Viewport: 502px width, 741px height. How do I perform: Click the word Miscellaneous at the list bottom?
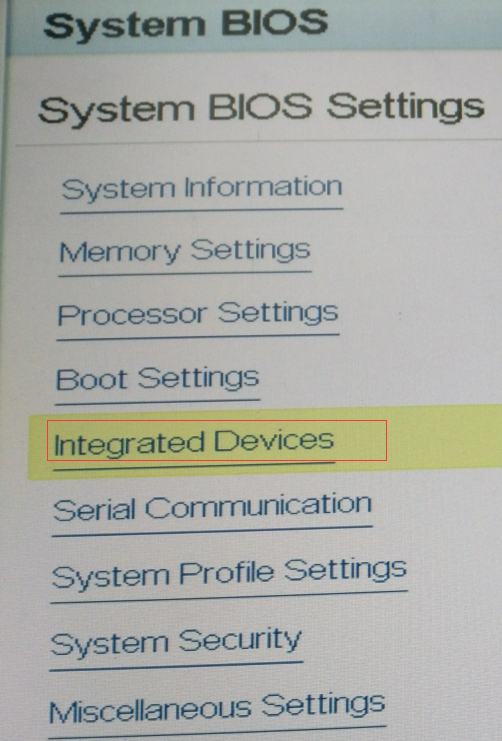150,710
